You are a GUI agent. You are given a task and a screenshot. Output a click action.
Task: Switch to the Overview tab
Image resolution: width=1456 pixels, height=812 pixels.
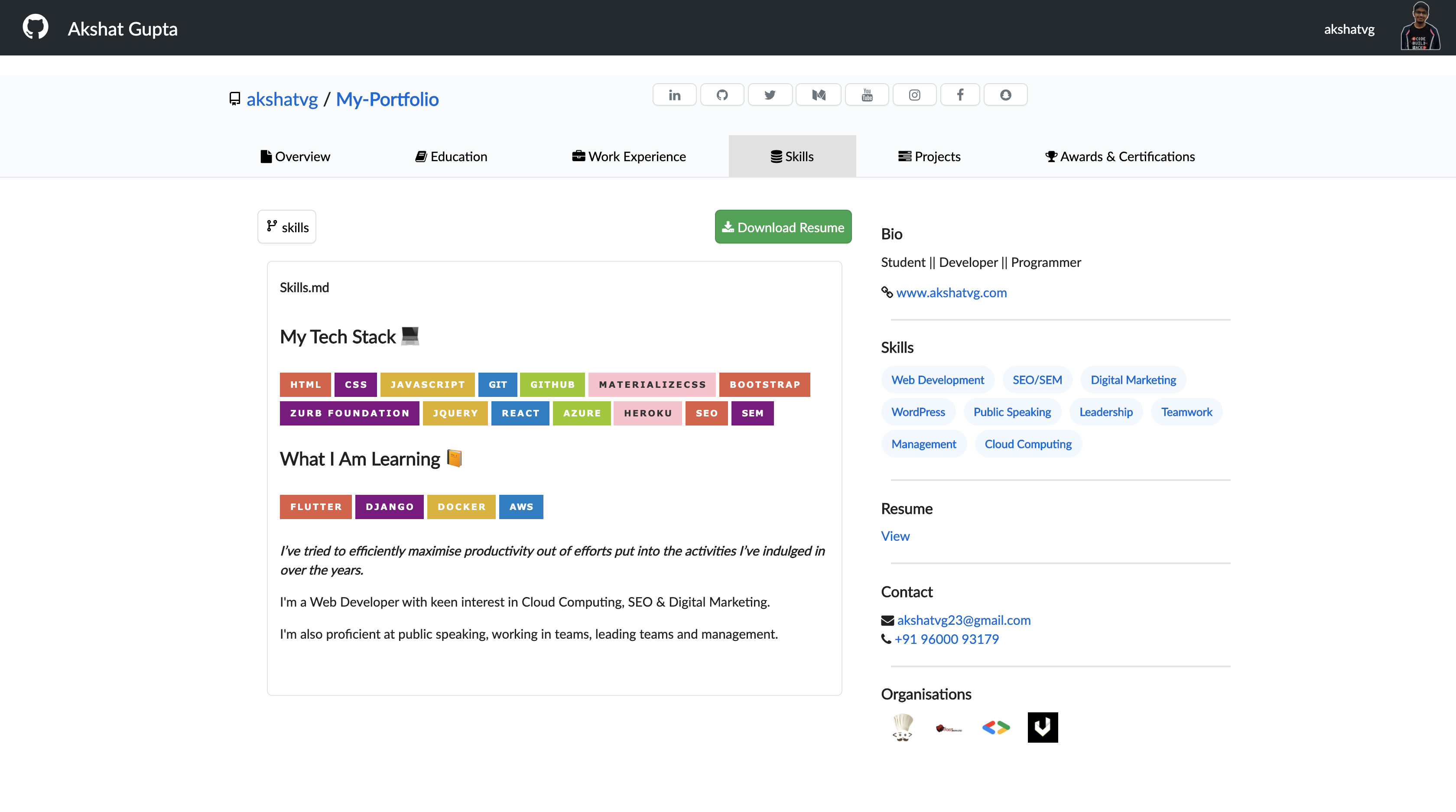pos(295,156)
